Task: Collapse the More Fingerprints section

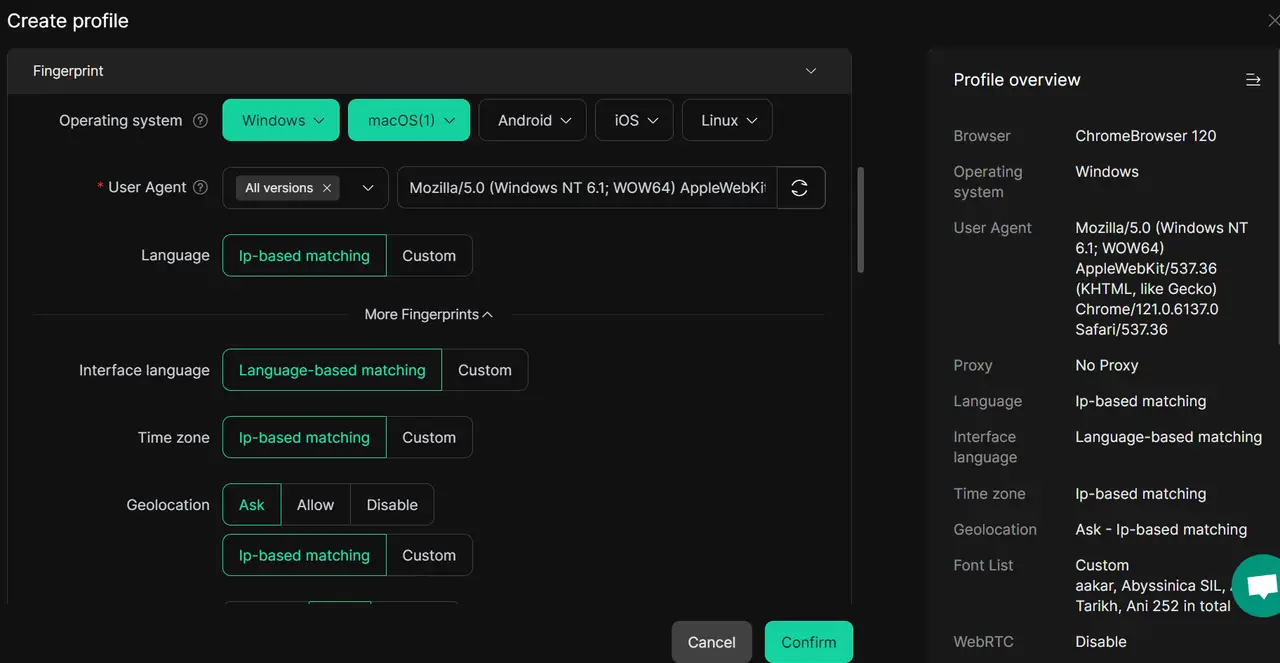Action: point(428,314)
